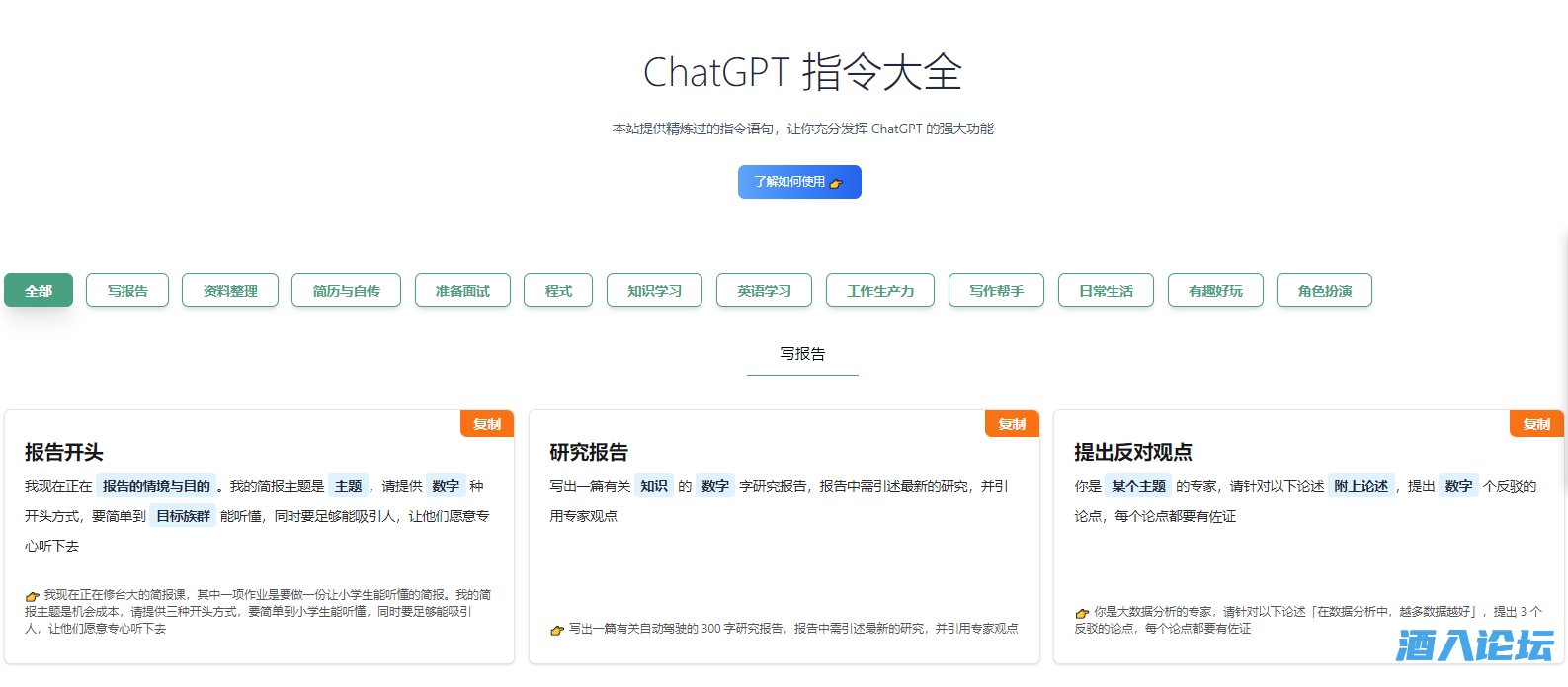
Task: Select the 准备面试 category
Action: tap(462, 291)
